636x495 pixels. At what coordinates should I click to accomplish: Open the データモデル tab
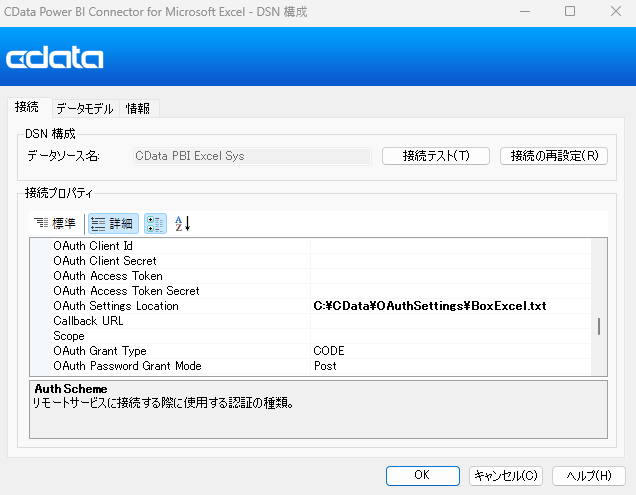click(x=84, y=109)
